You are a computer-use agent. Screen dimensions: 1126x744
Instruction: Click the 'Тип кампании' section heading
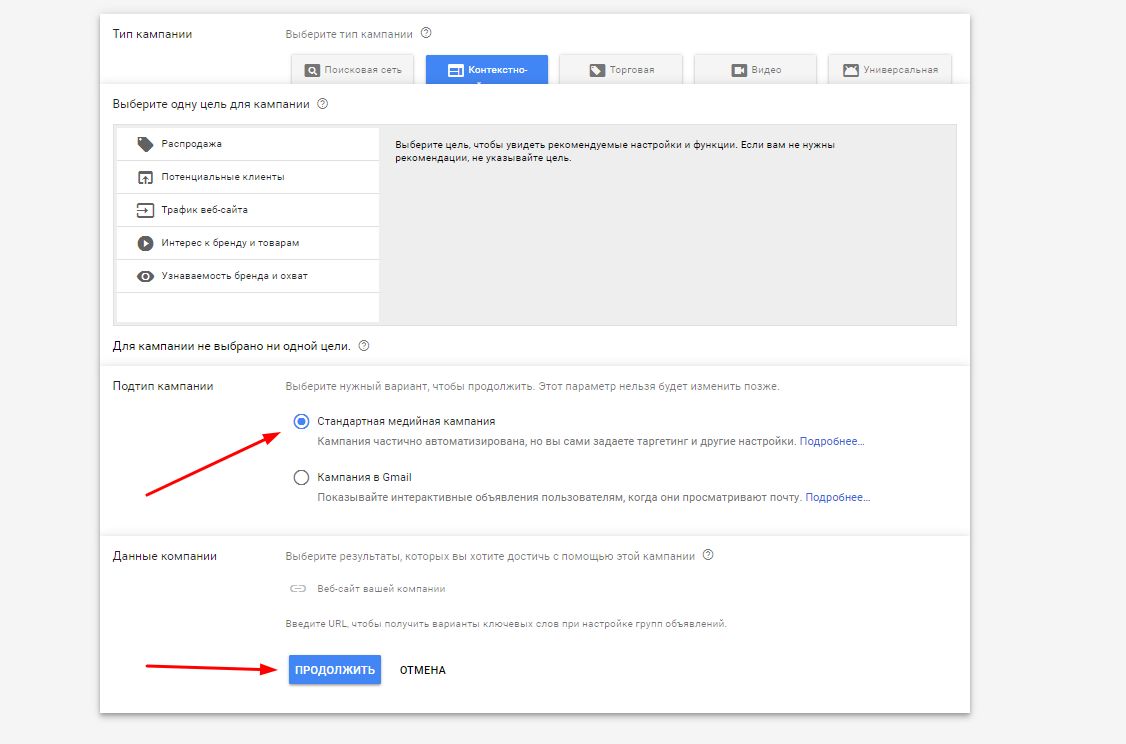point(152,34)
